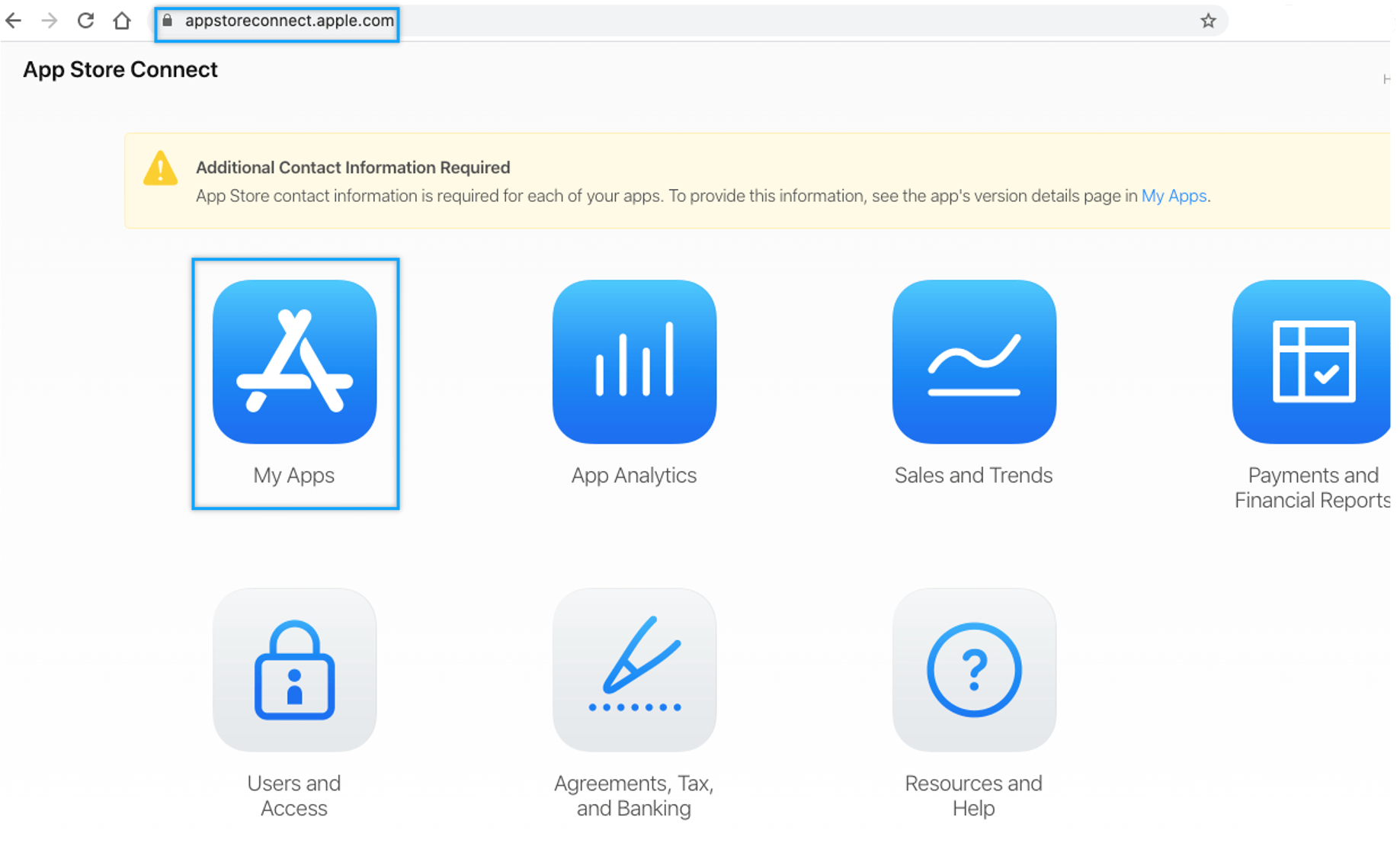
Task: Reload the App Store Connect page
Action: pos(85,21)
